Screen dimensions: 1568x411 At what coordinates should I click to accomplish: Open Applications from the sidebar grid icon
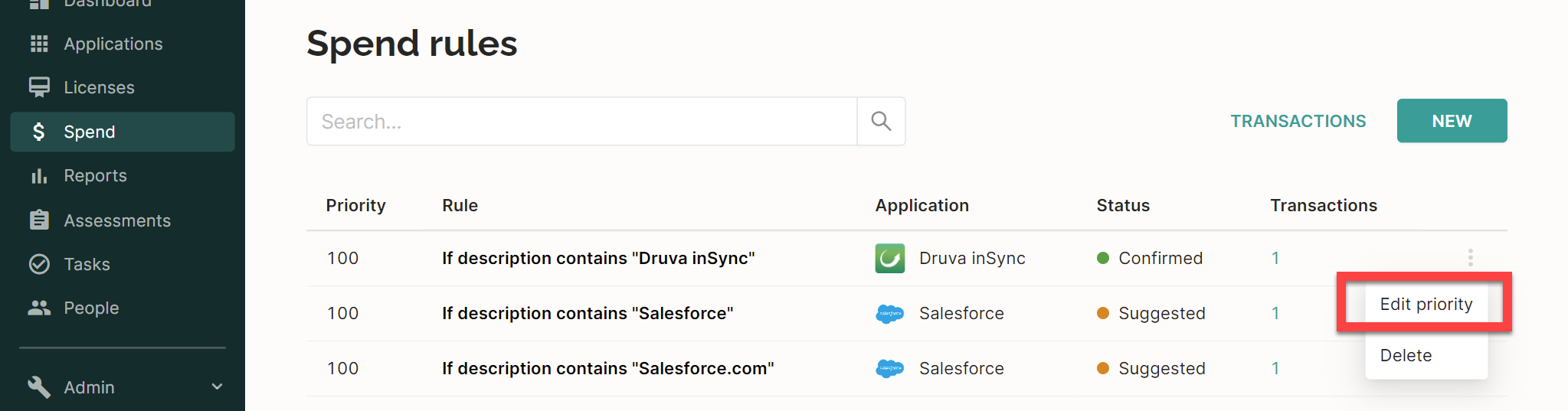[x=39, y=44]
